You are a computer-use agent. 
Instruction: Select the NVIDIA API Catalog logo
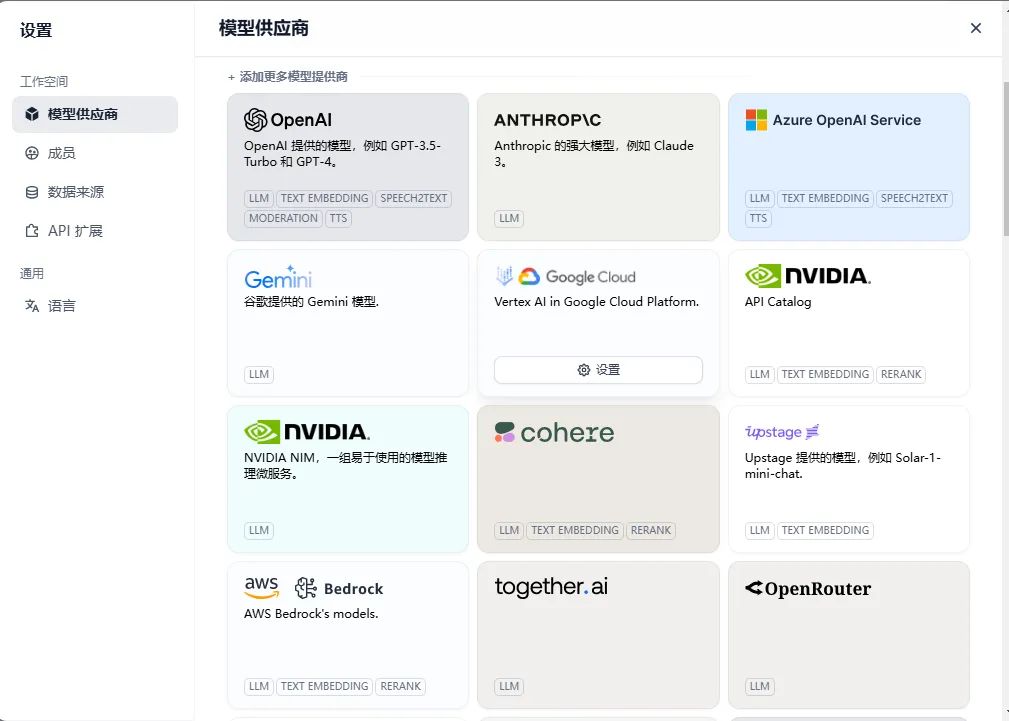(x=808, y=276)
